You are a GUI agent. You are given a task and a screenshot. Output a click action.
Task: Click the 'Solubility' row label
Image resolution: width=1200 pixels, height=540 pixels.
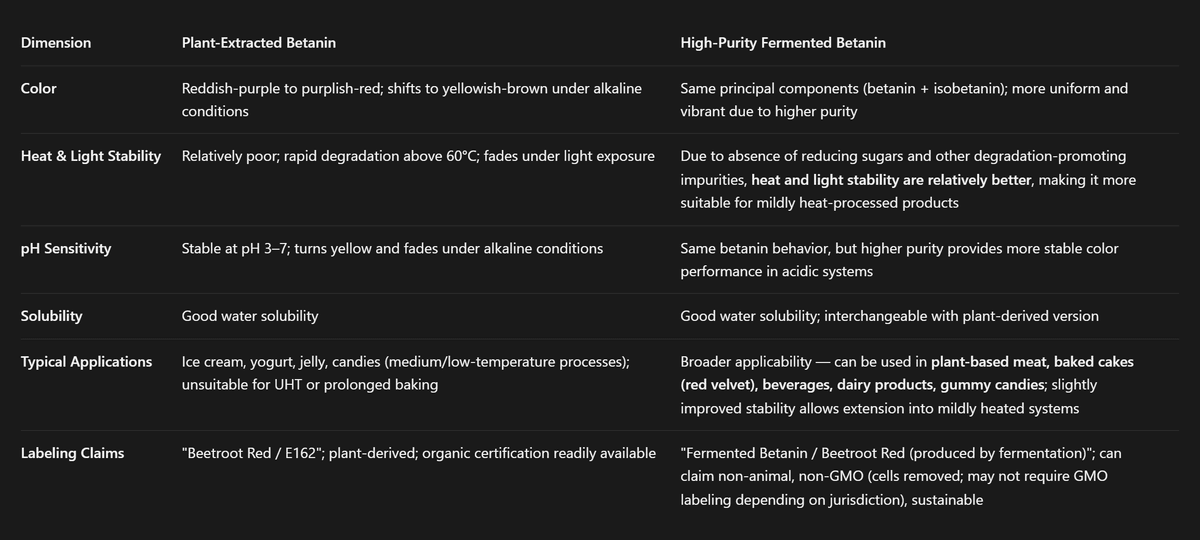point(51,316)
